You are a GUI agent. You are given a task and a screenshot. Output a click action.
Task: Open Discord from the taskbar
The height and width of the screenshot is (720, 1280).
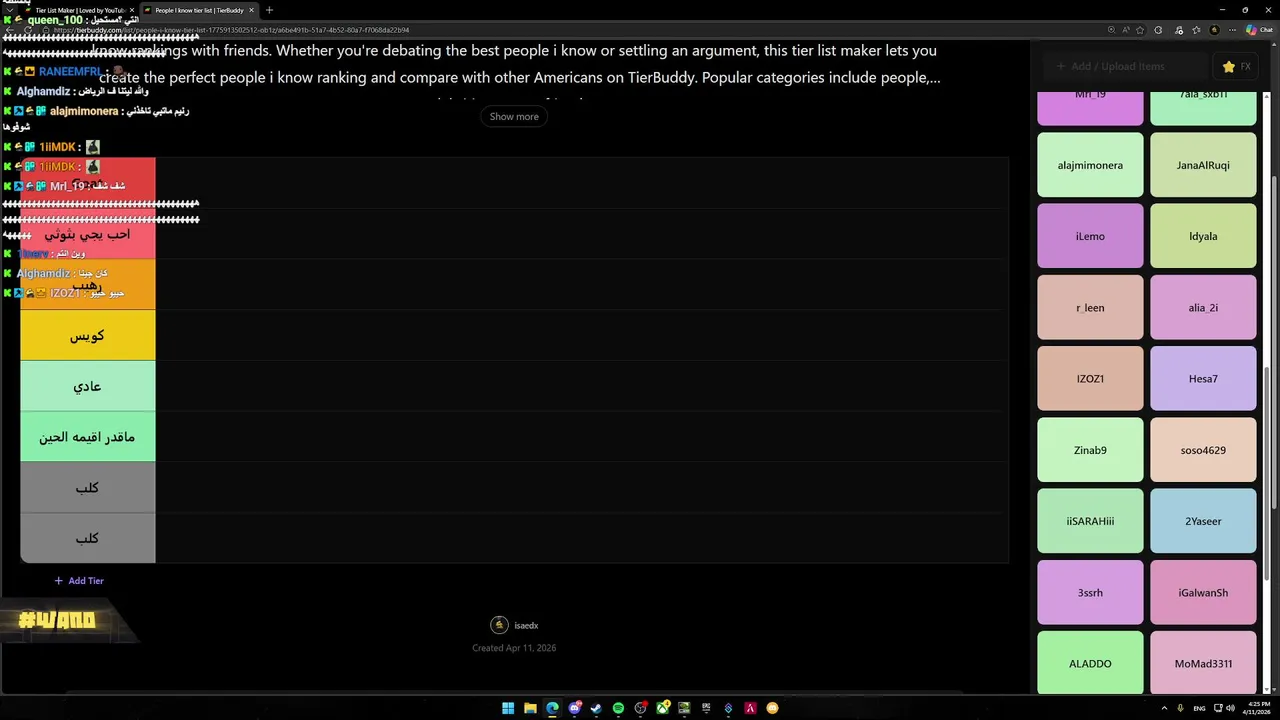tap(575, 708)
